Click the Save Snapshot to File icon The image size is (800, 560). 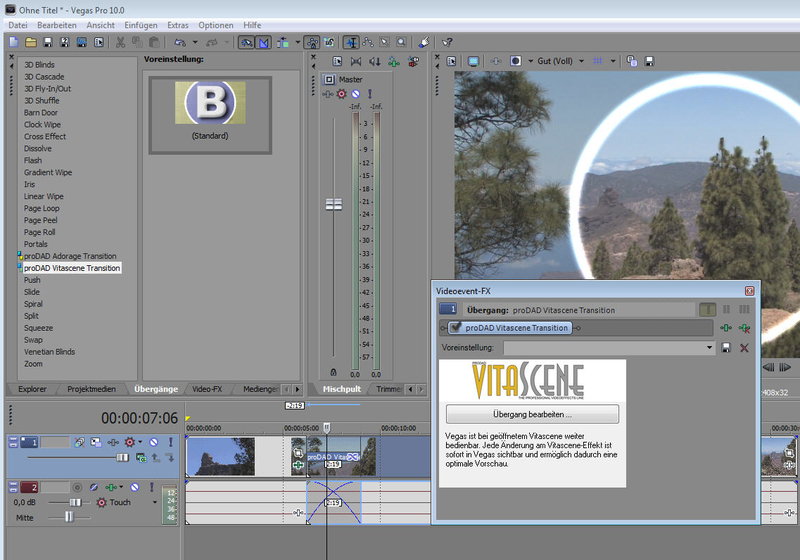649,61
